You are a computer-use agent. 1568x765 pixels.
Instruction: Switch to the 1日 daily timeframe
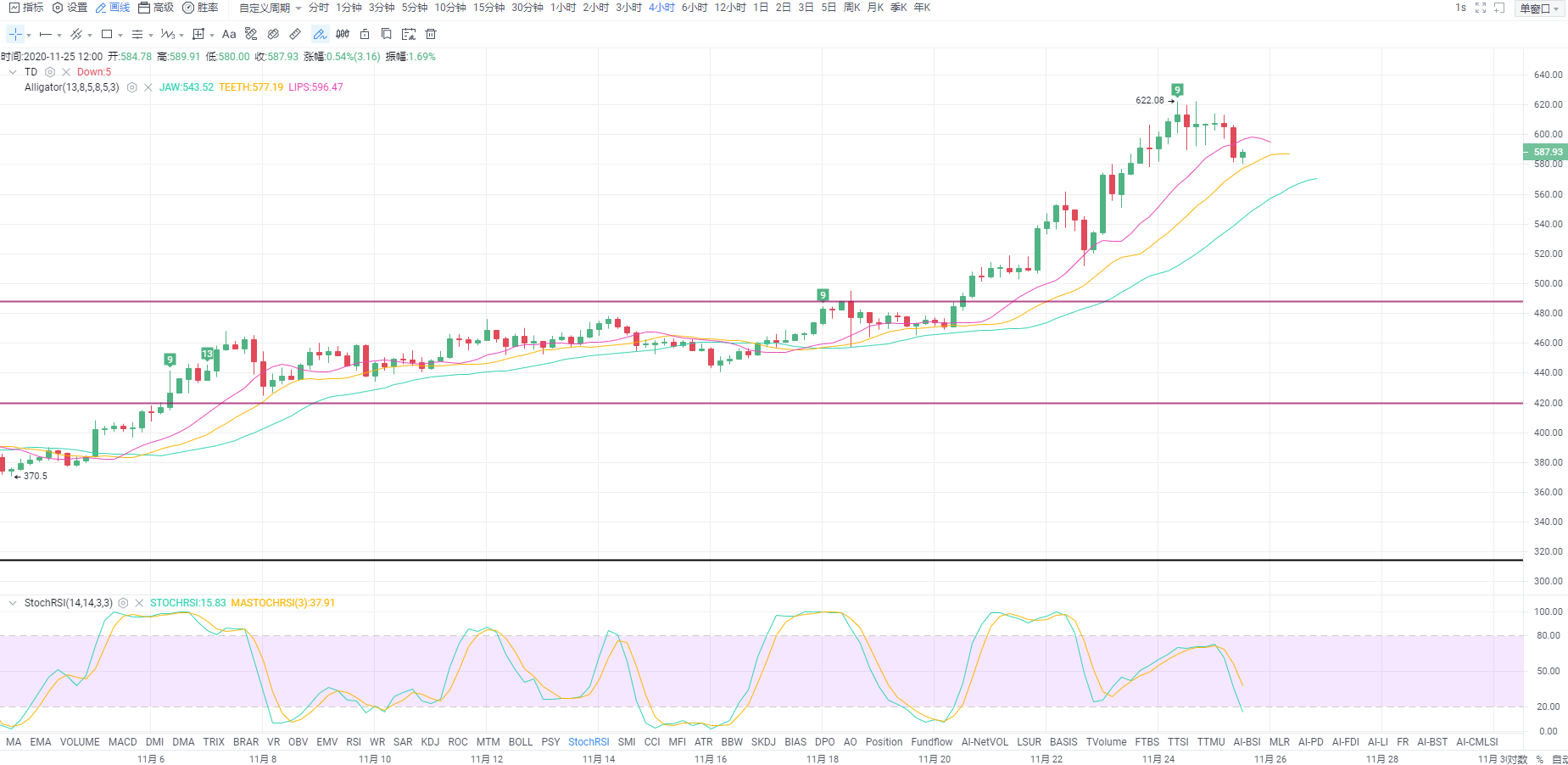pos(761,8)
